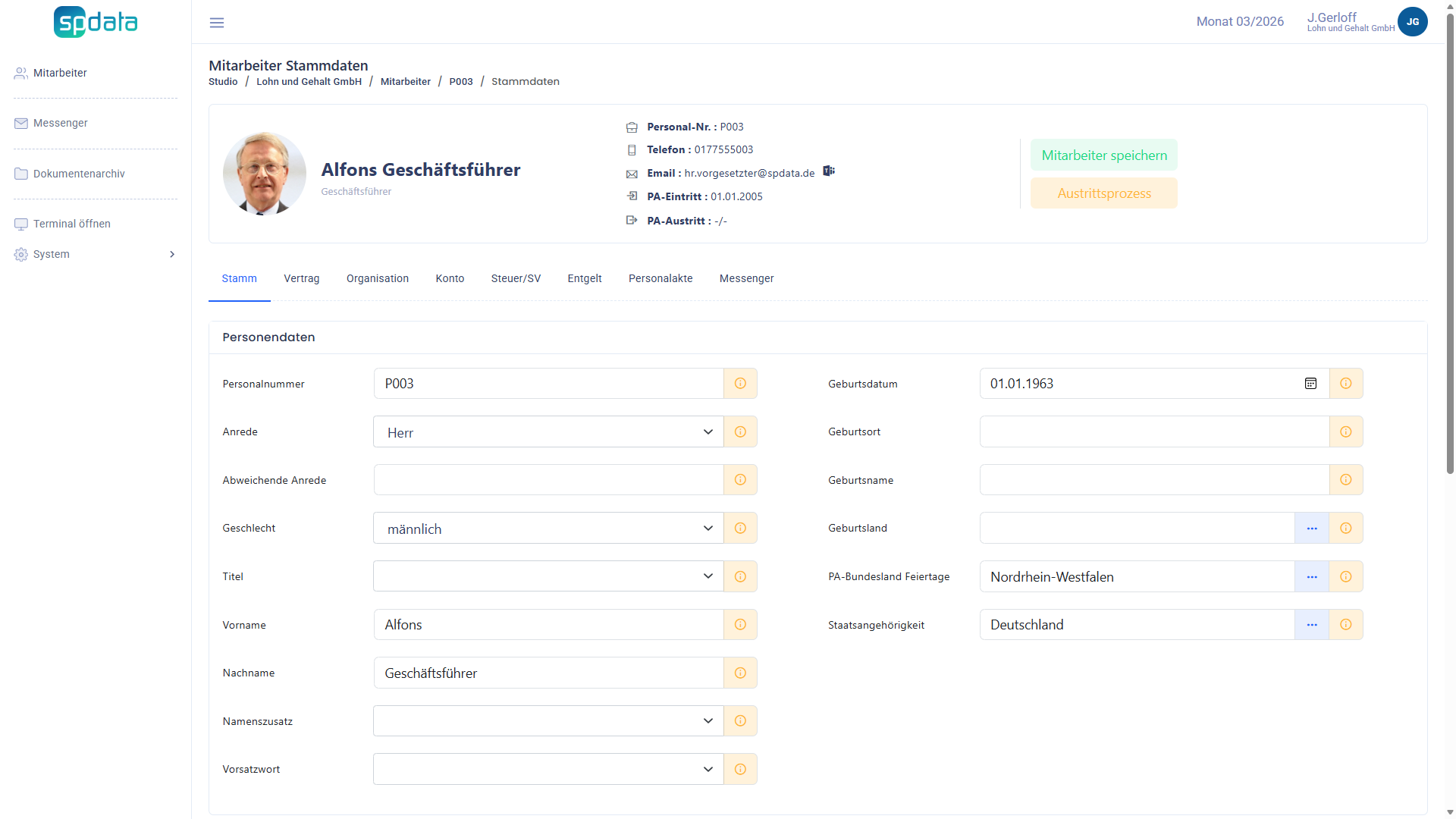Viewport: 1456px width, 819px height.
Task: Open Geburtsland lookup via three-dots button
Action: tap(1312, 529)
